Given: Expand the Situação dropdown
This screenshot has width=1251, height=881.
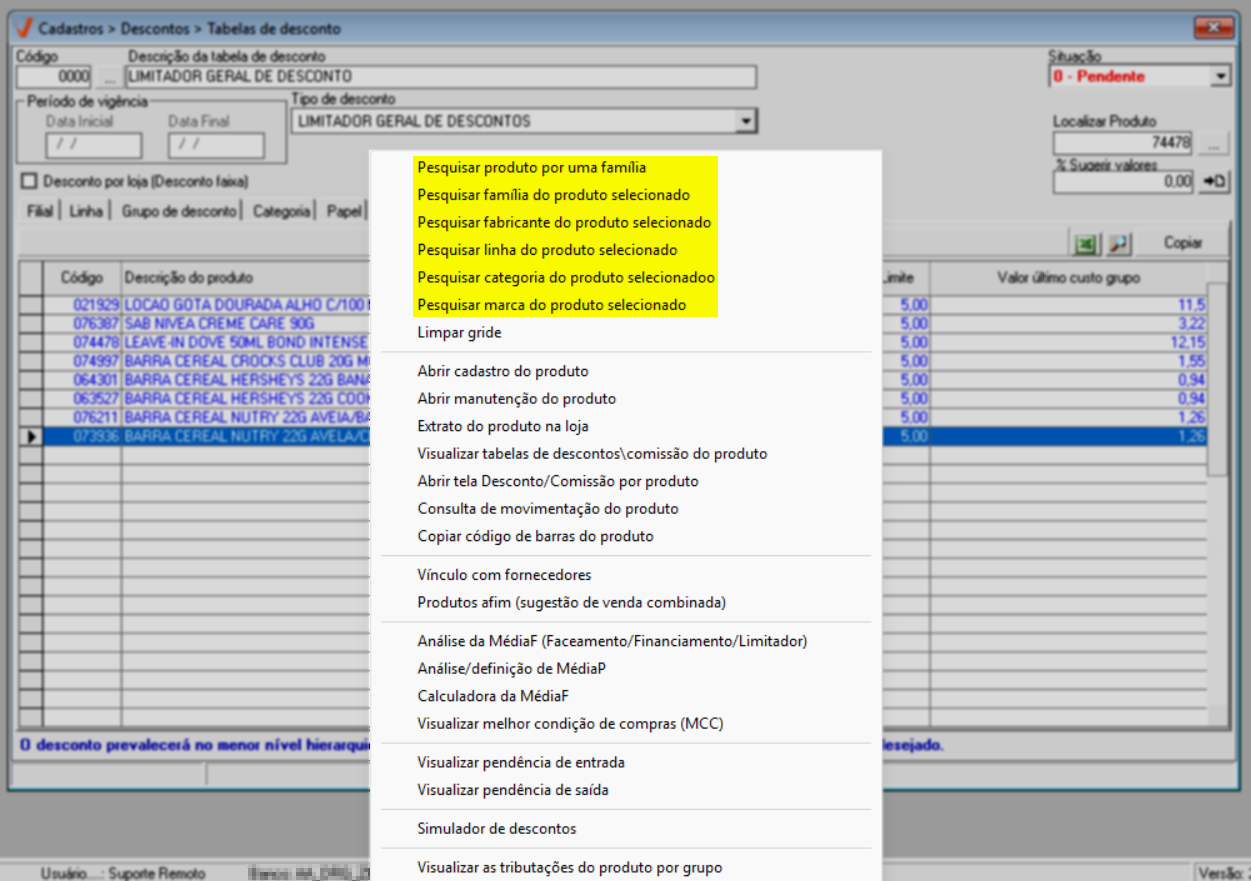Looking at the screenshot, I should 1220,76.
